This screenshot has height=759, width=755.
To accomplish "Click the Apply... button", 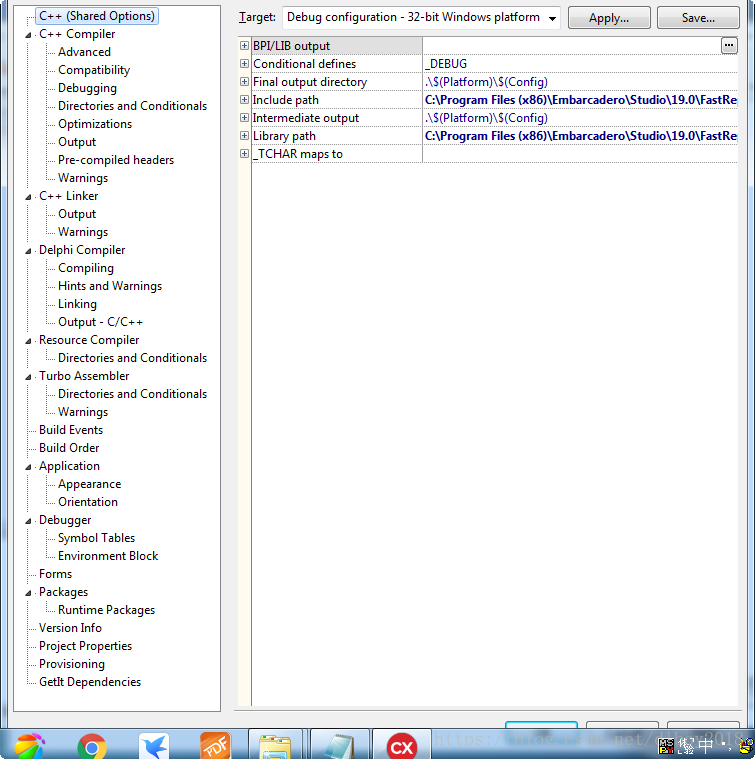I will point(609,18).
